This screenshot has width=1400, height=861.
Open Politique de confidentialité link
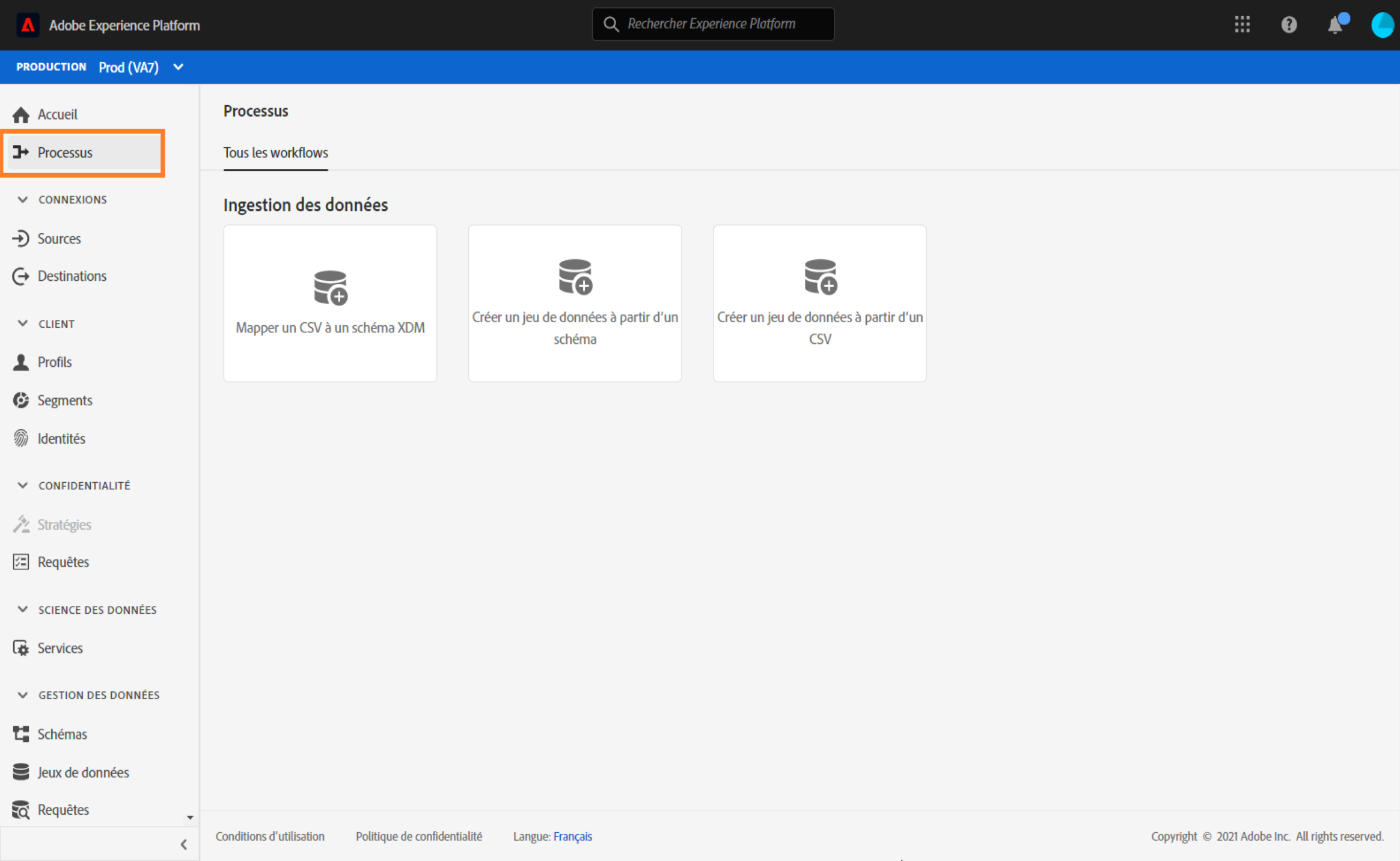click(418, 836)
